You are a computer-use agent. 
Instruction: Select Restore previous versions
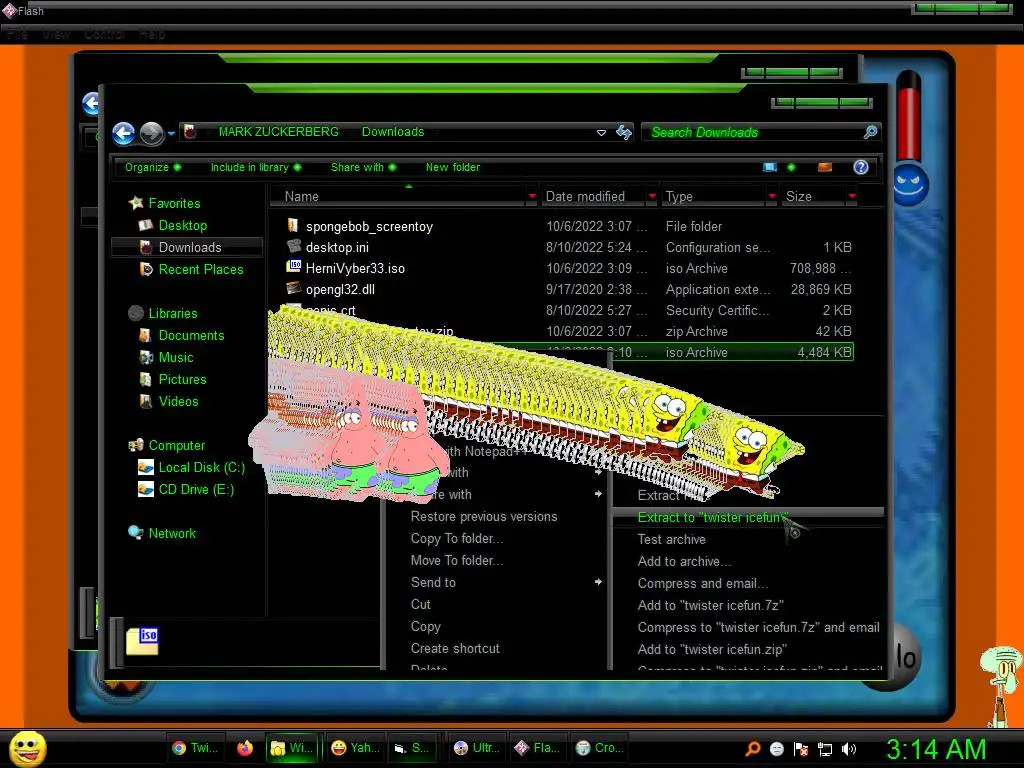(484, 517)
